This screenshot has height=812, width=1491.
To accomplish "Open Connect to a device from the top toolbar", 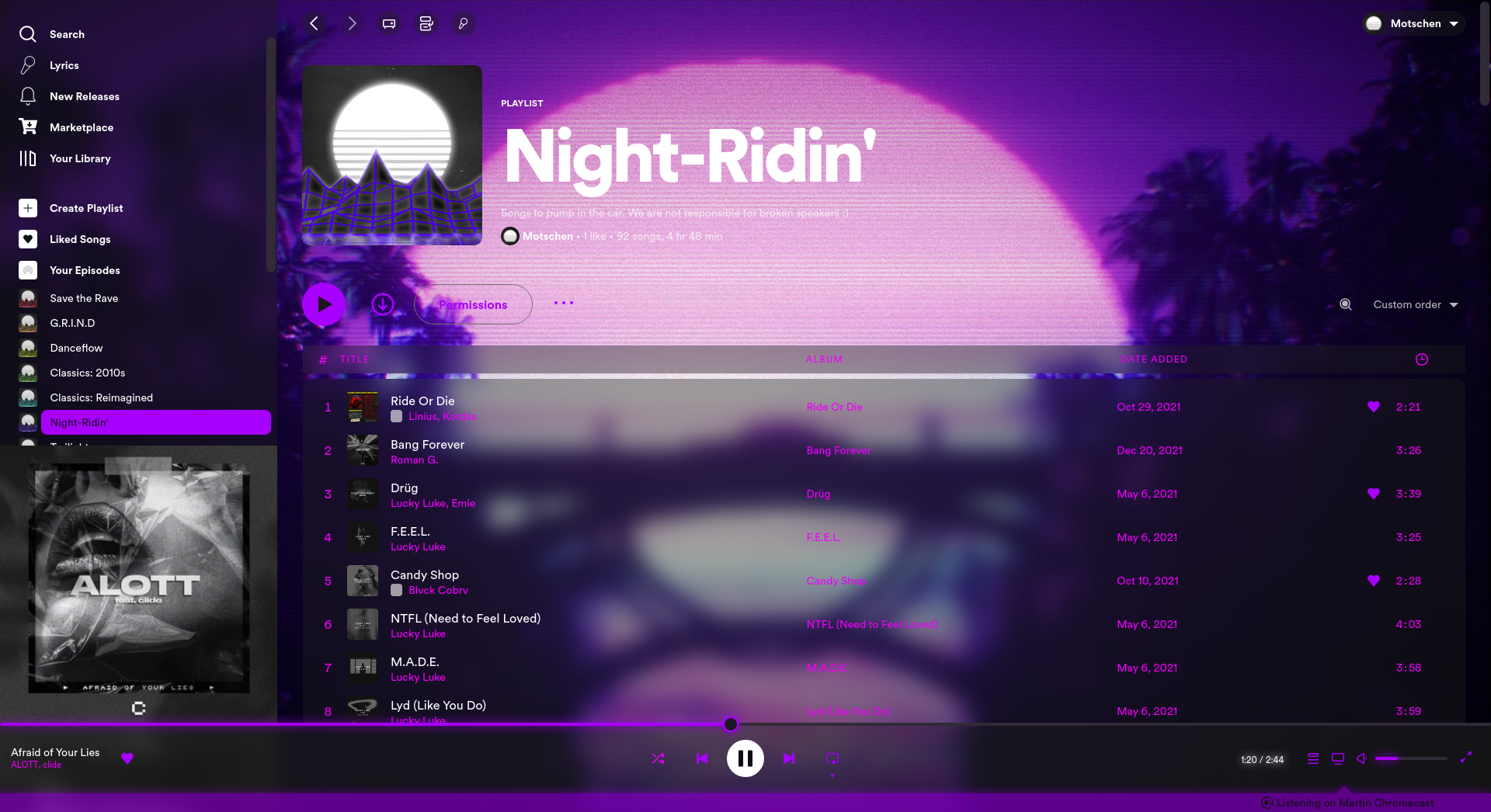I will [x=388, y=23].
